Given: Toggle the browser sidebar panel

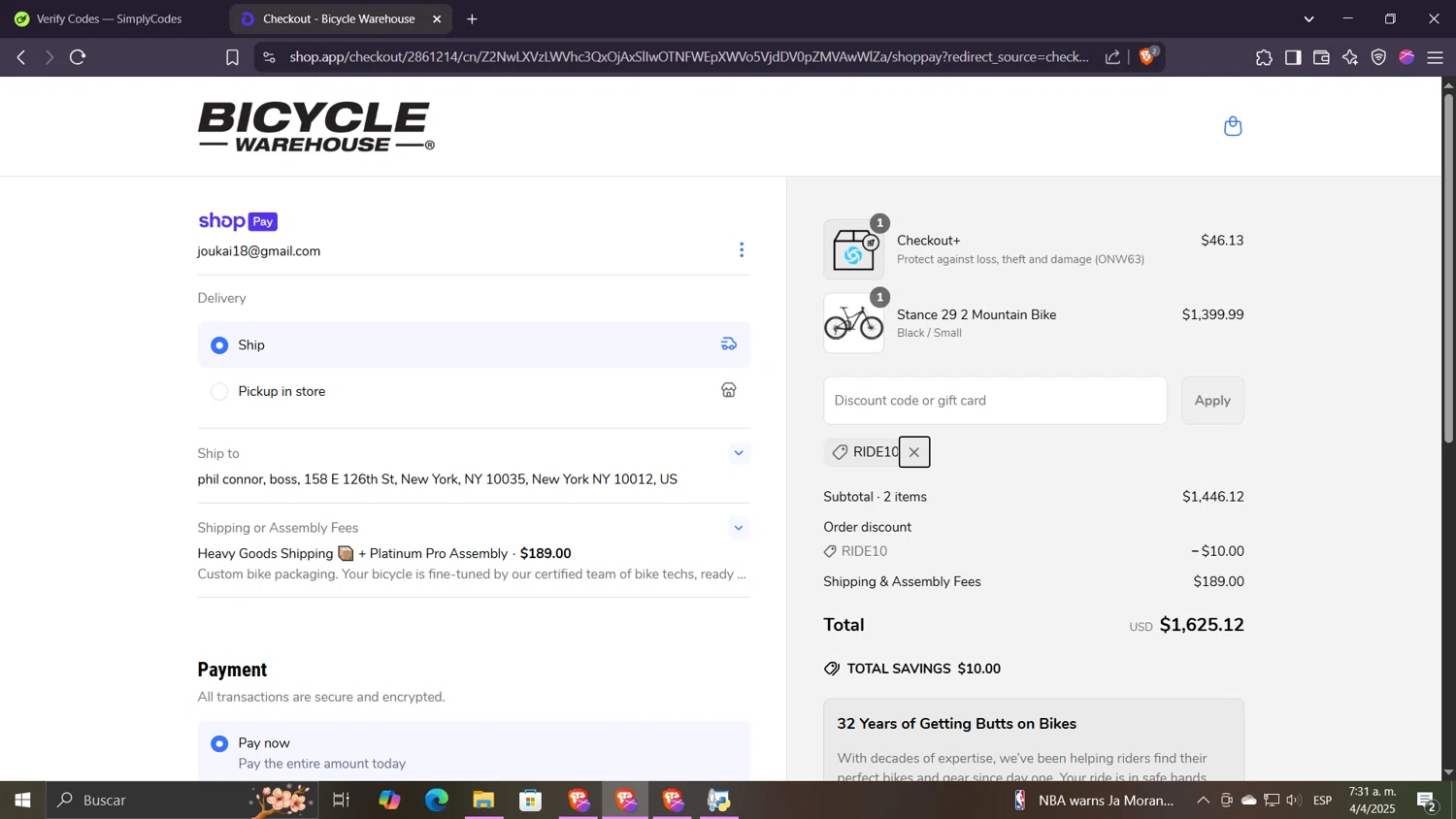Looking at the screenshot, I should point(1293,57).
